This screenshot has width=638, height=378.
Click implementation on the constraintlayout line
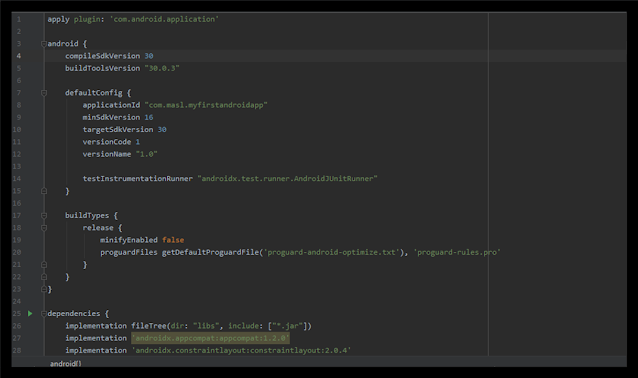96,350
